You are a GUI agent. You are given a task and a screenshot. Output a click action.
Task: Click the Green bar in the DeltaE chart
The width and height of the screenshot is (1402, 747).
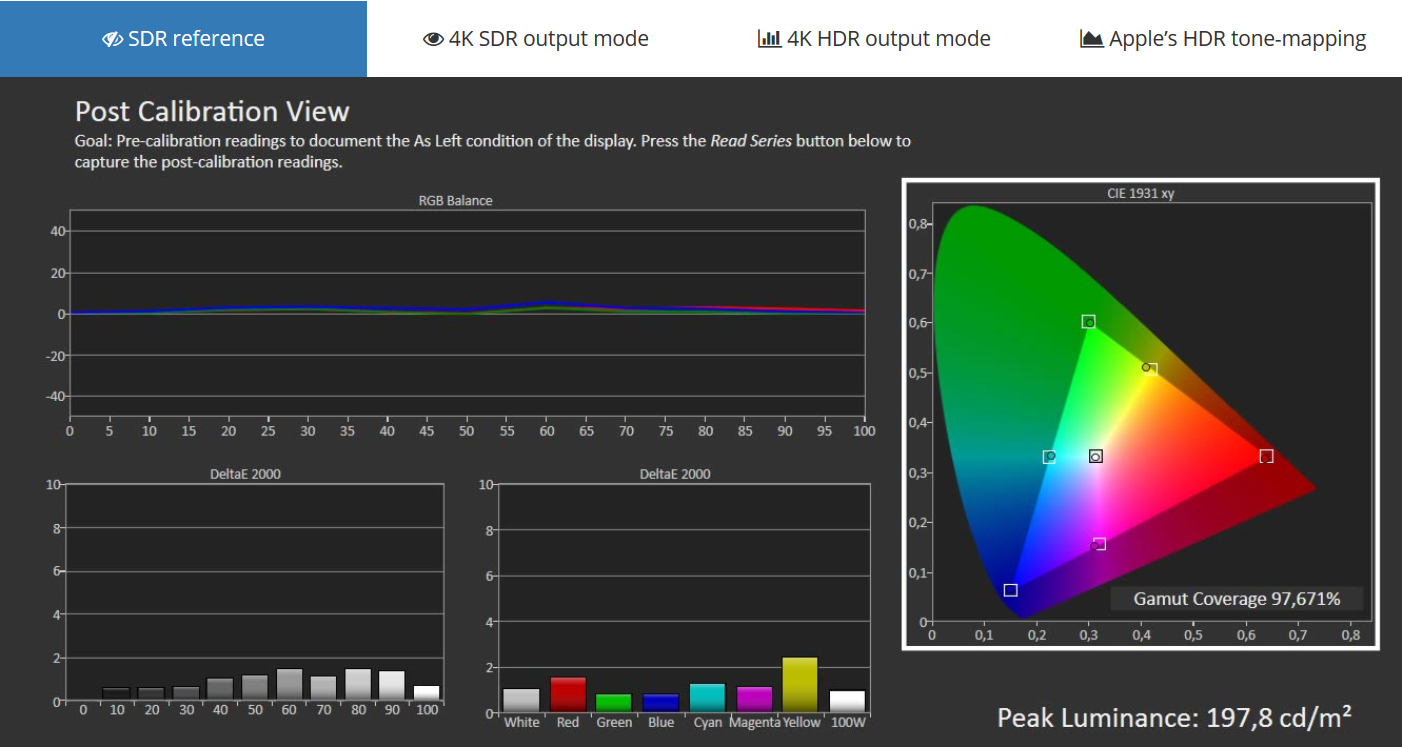coord(614,703)
